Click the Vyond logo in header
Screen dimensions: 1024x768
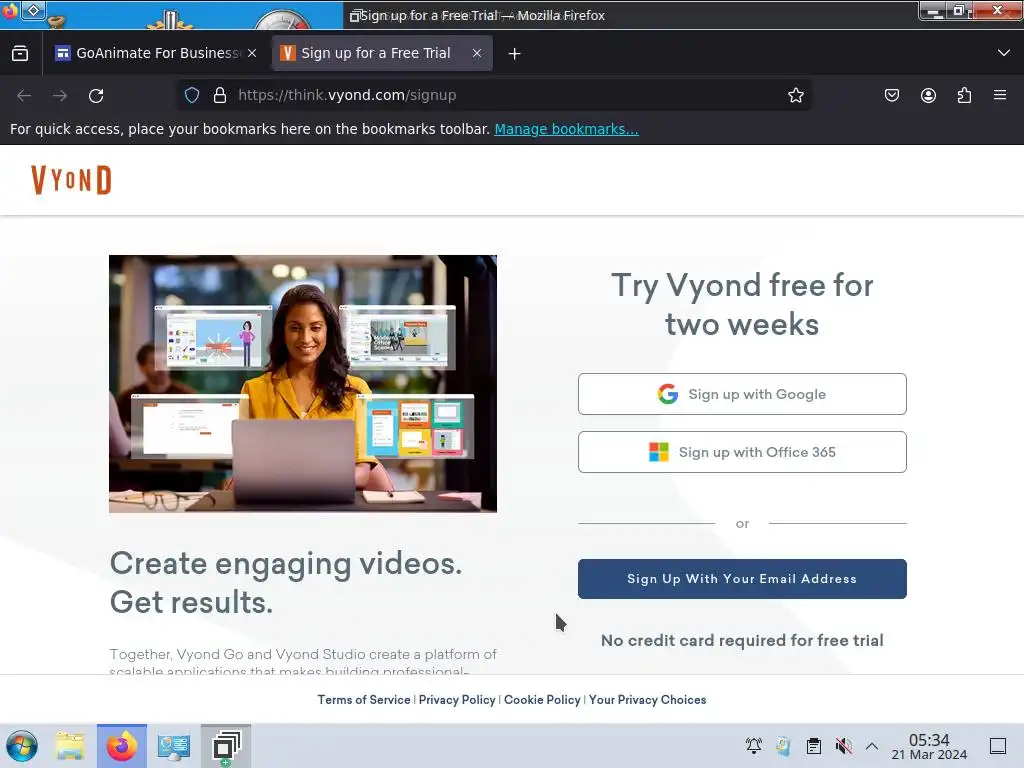tap(71, 180)
